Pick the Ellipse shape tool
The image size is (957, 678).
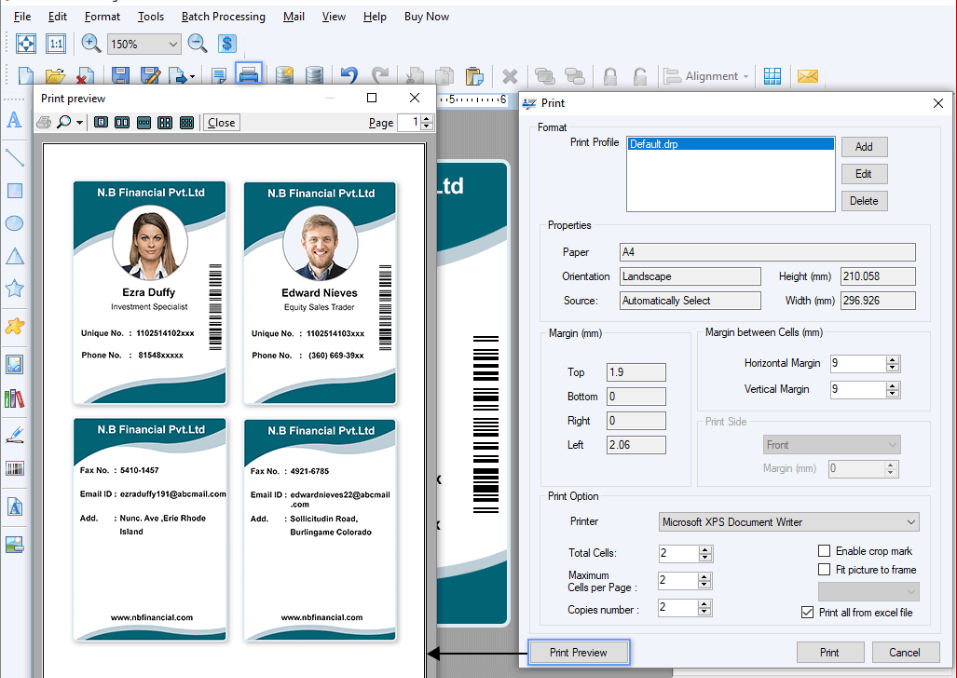(14, 223)
